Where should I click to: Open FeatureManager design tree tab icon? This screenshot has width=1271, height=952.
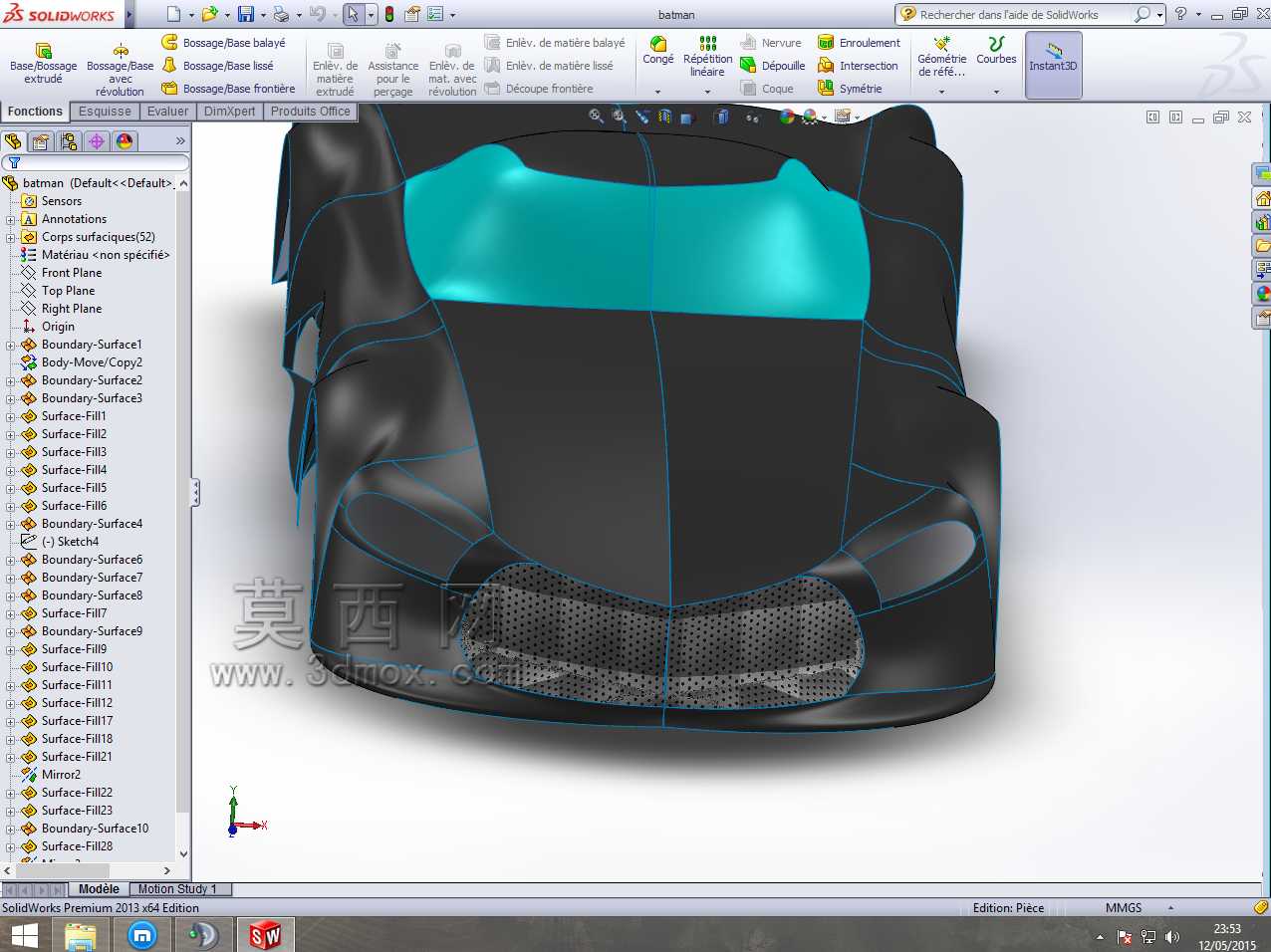tap(13, 141)
